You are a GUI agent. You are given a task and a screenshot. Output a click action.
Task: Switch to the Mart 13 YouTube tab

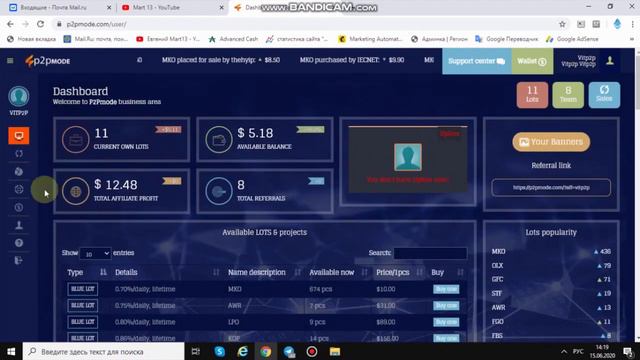pyautogui.click(x=171, y=7)
